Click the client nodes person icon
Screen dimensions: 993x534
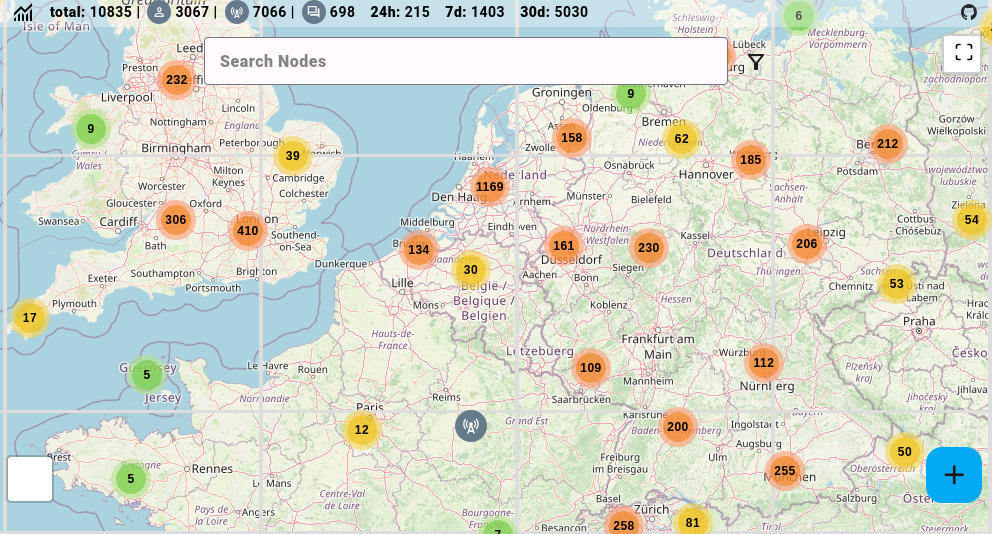(x=158, y=12)
